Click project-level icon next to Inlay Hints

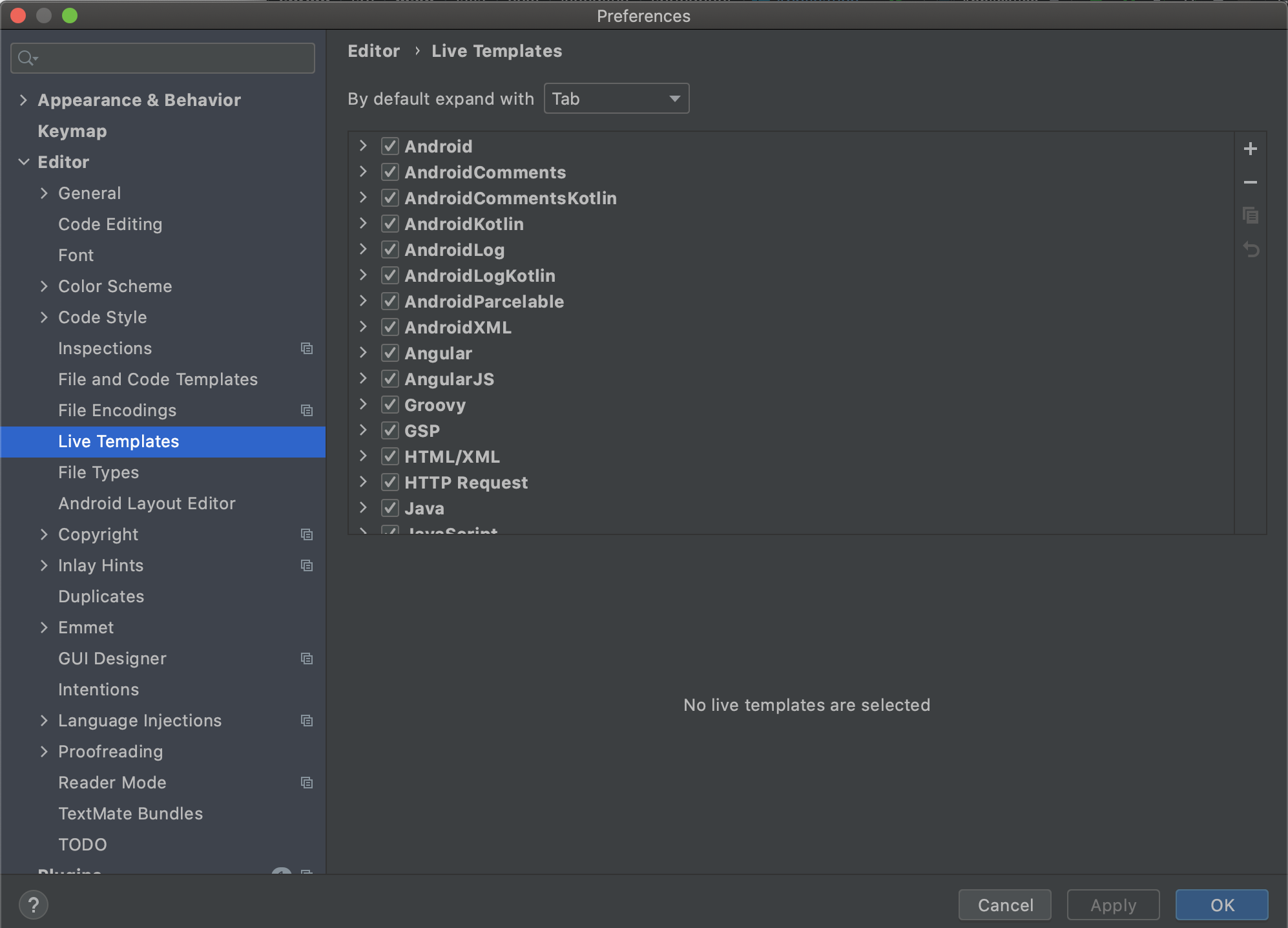[x=307, y=565]
